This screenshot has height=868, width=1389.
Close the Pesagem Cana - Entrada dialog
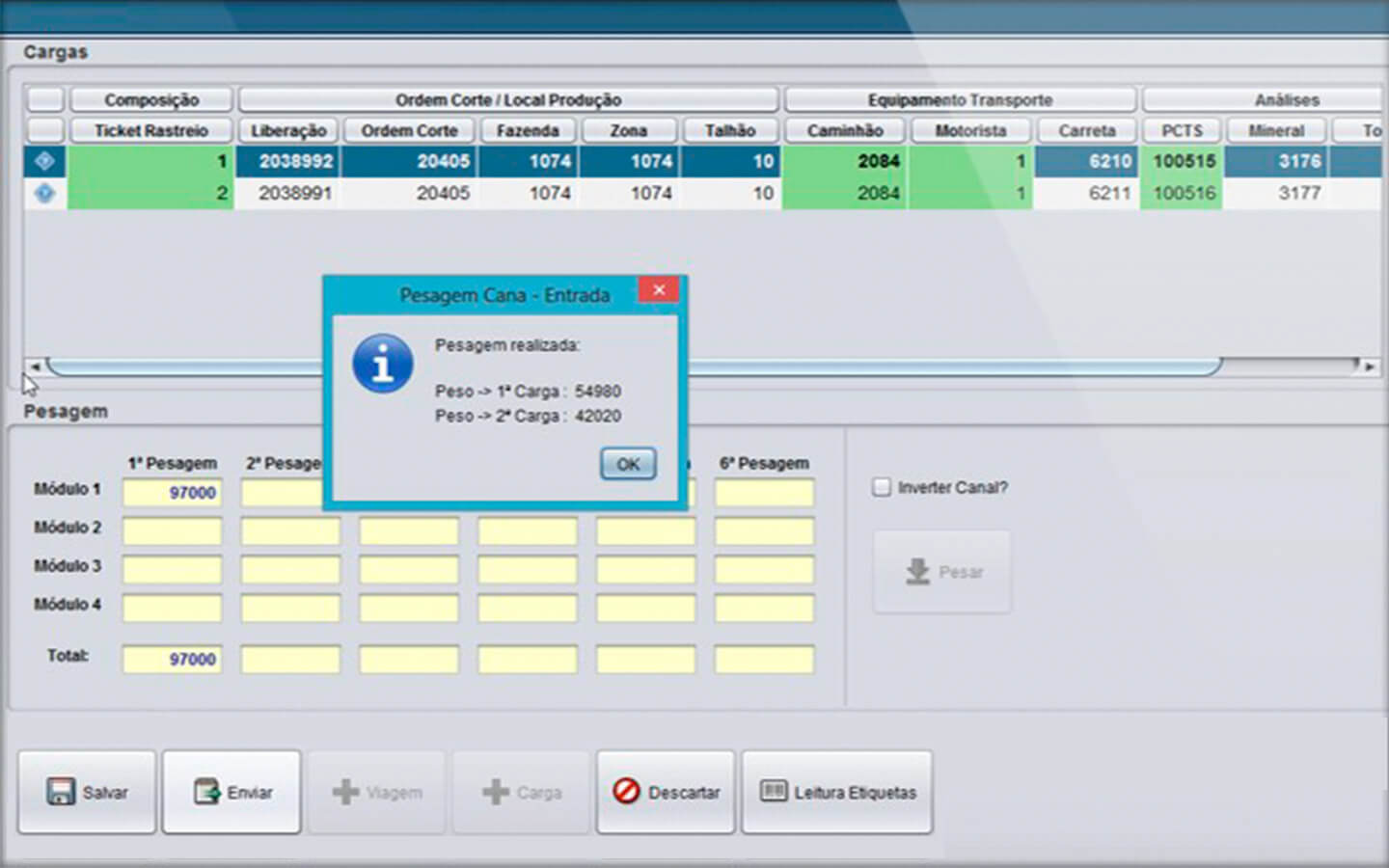point(659,290)
